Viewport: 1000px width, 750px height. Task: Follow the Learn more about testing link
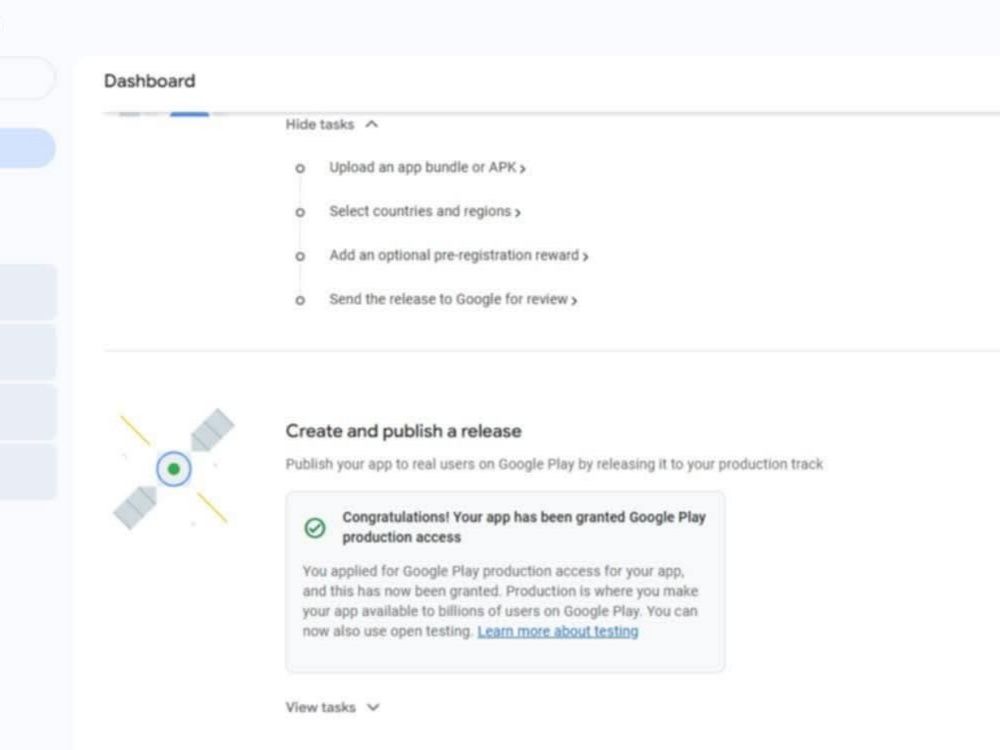point(557,631)
